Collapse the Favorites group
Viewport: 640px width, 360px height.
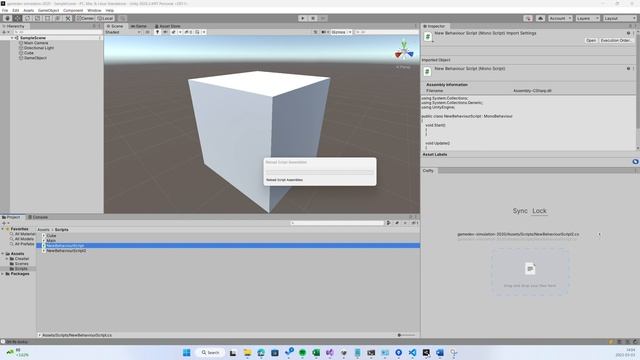click(2, 229)
